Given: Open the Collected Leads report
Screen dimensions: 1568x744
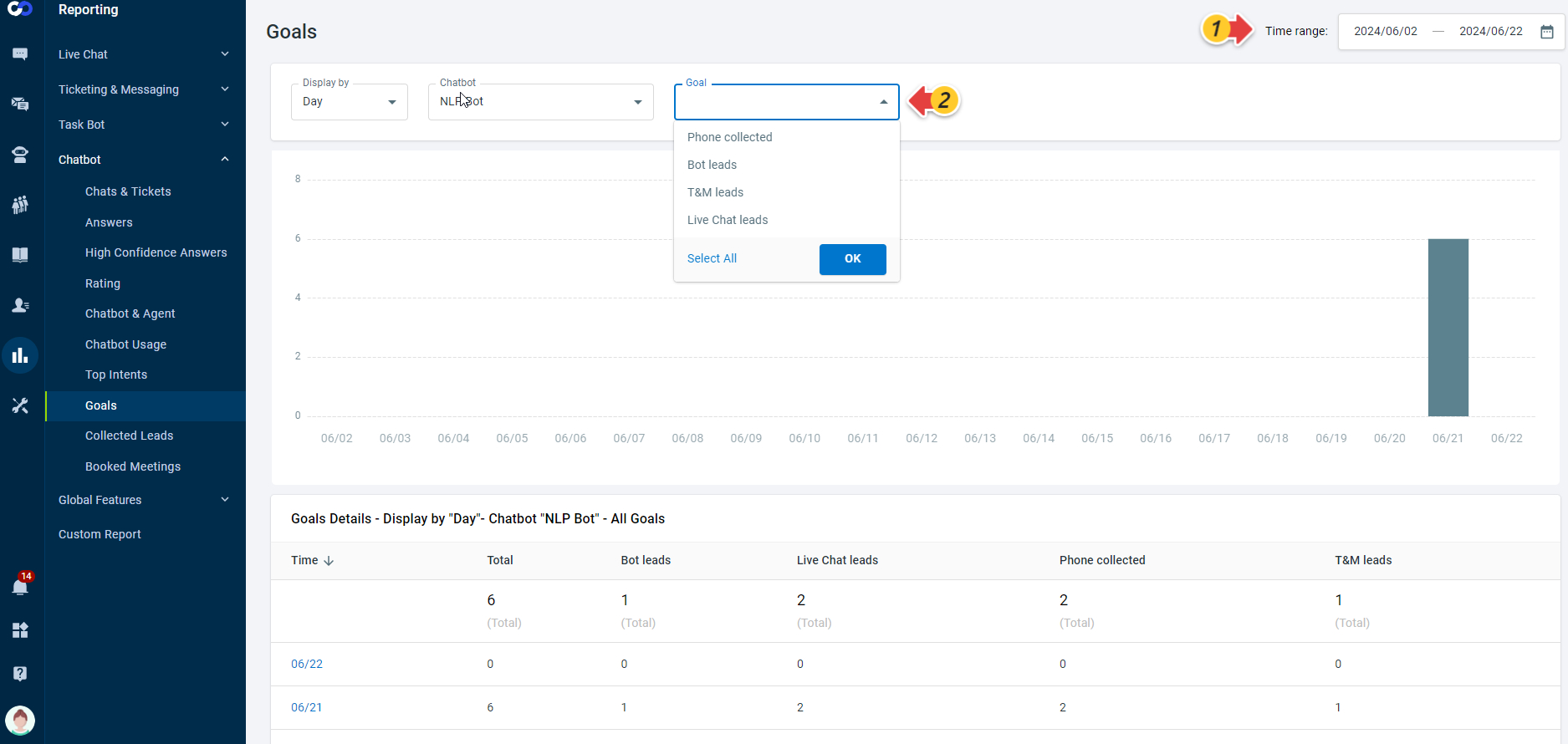Looking at the screenshot, I should coord(130,436).
